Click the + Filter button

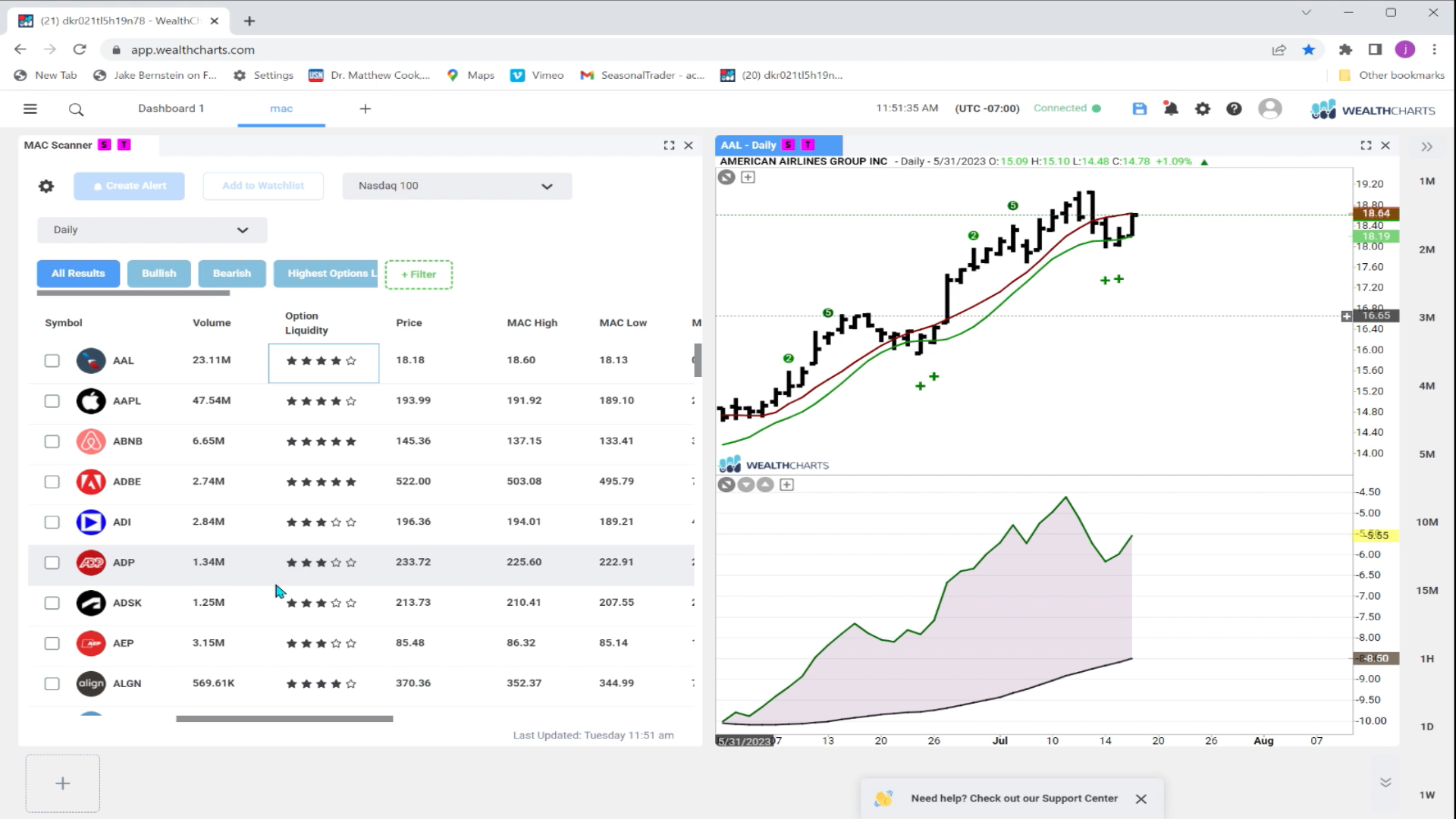pyautogui.click(x=419, y=275)
